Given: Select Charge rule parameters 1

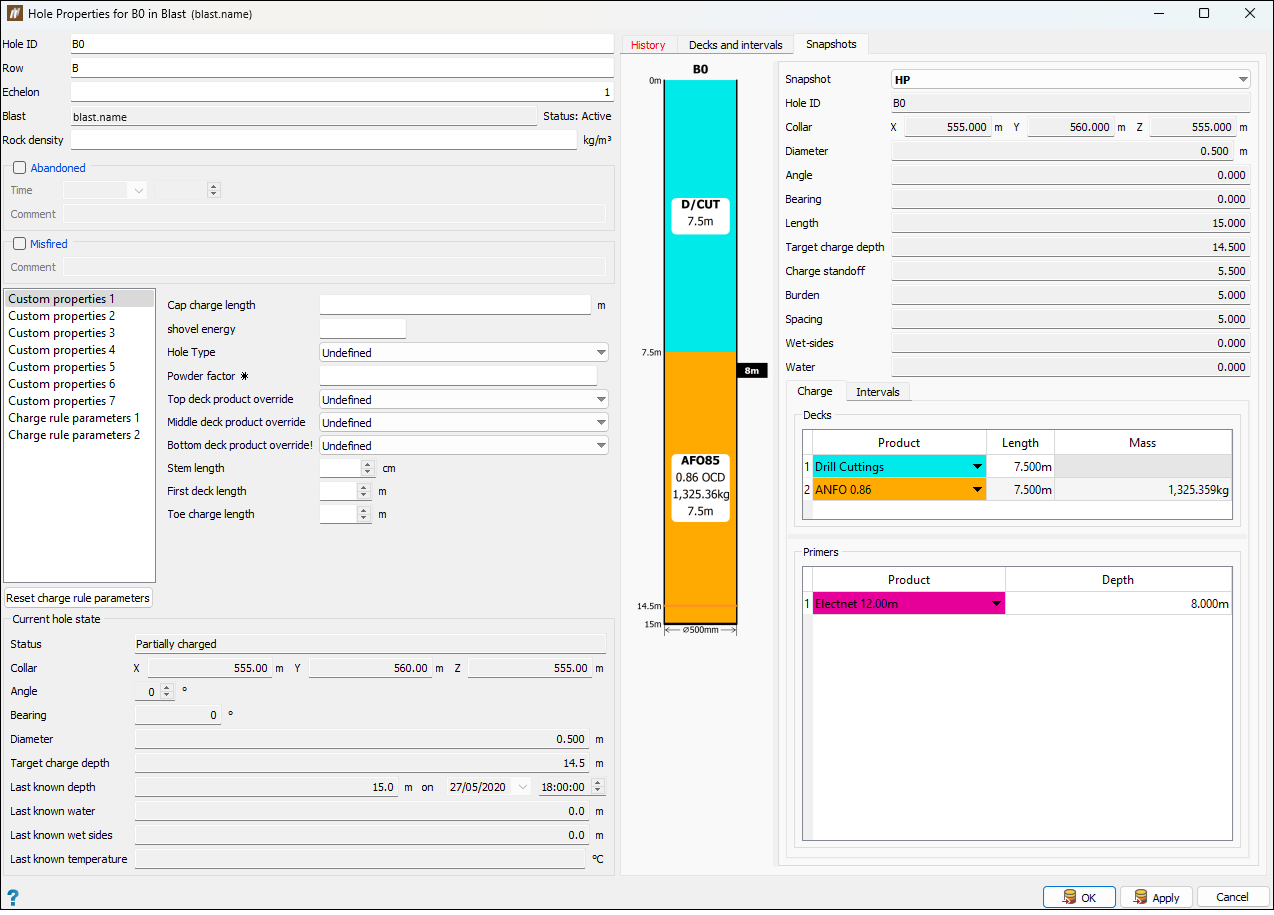Looking at the screenshot, I should tap(80, 418).
